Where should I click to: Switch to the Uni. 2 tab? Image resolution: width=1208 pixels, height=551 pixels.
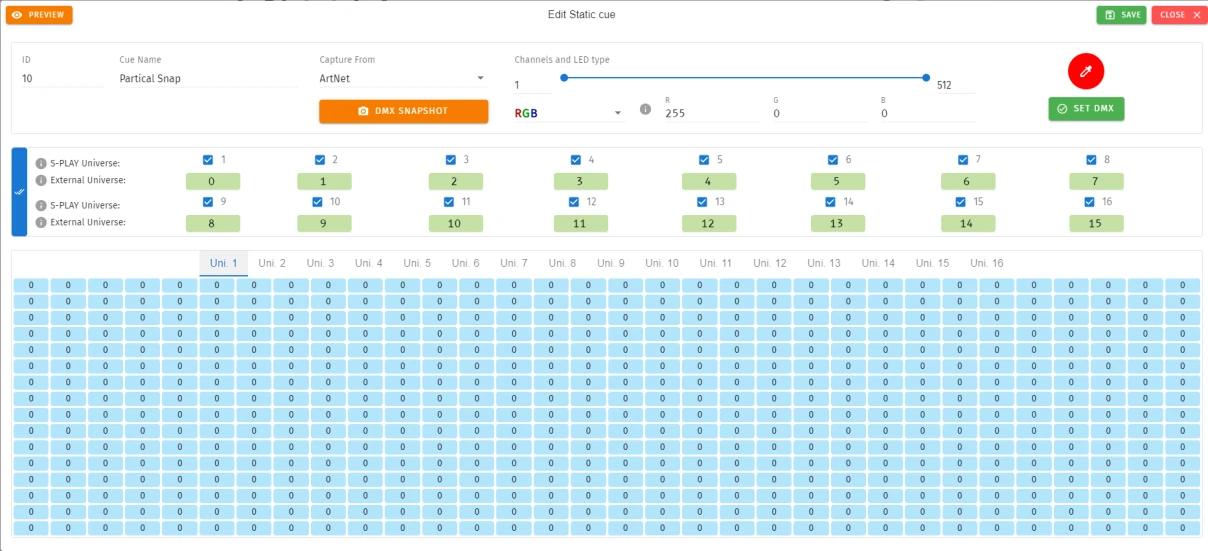tap(272, 263)
